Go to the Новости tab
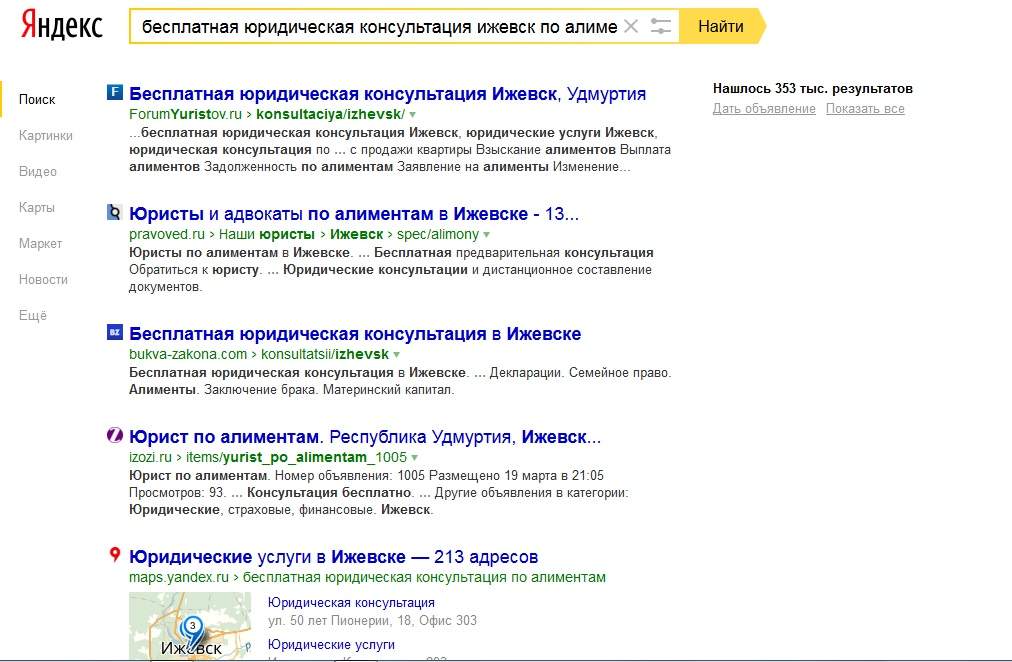This screenshot has width=1012, height=662. [x=43, y=280]
